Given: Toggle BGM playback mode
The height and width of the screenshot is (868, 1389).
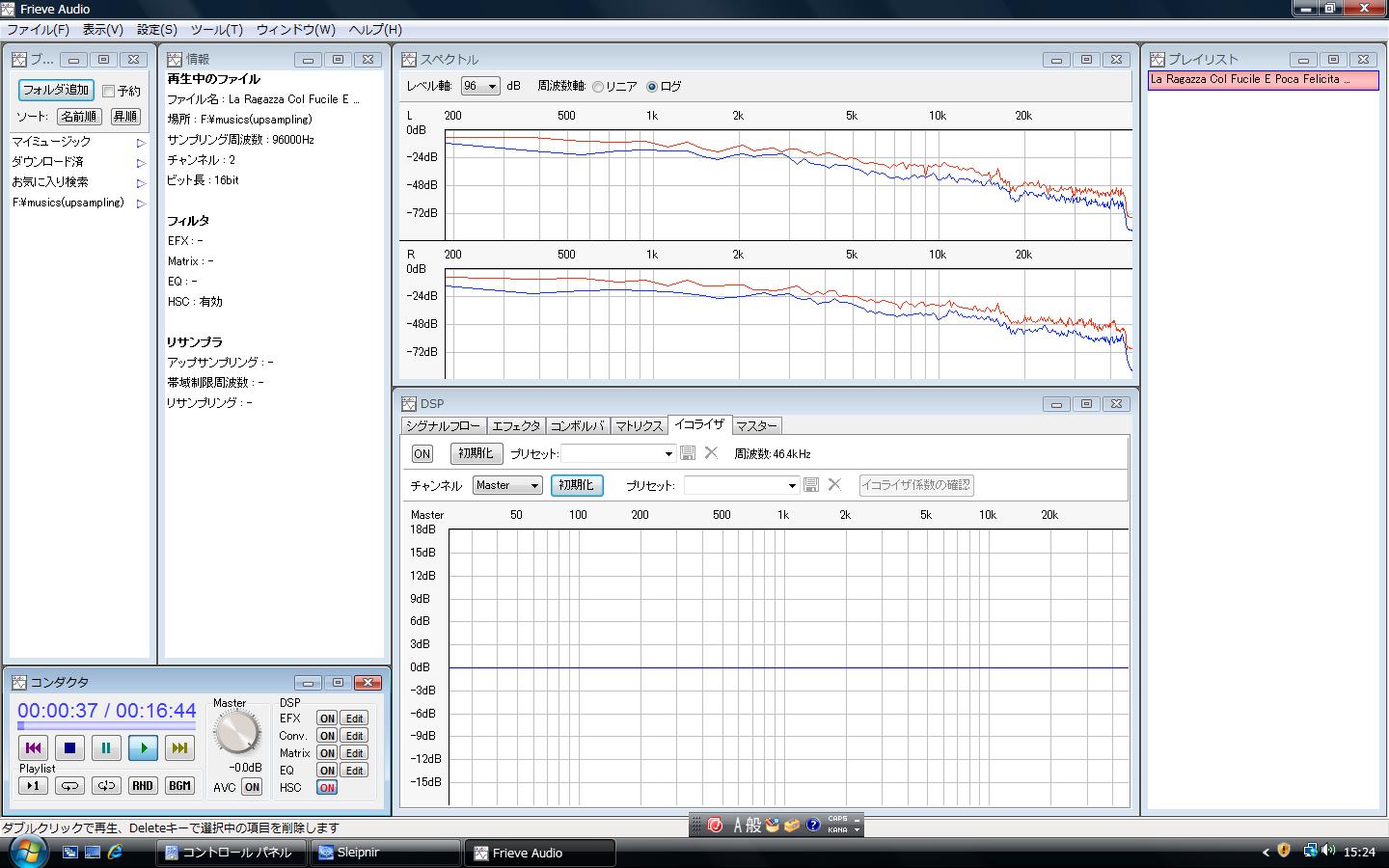Looking at the screenshot, I should 179,785.
